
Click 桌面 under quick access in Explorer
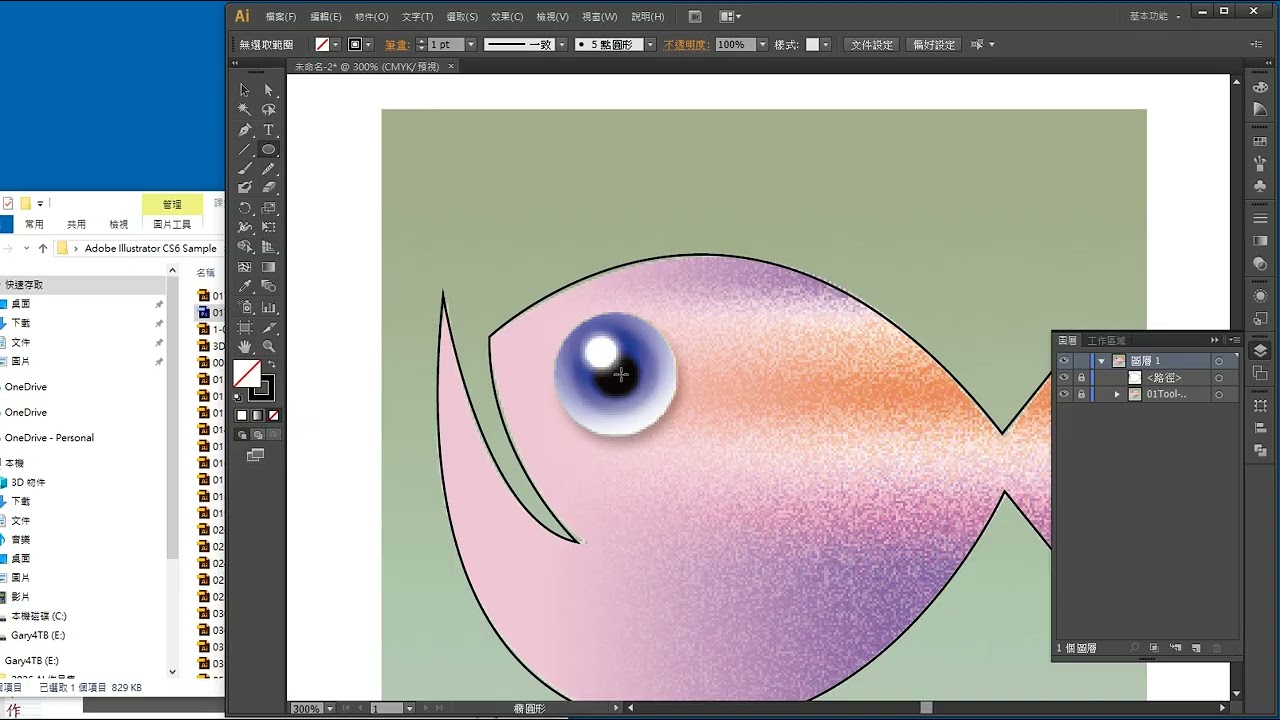[21, 303]
